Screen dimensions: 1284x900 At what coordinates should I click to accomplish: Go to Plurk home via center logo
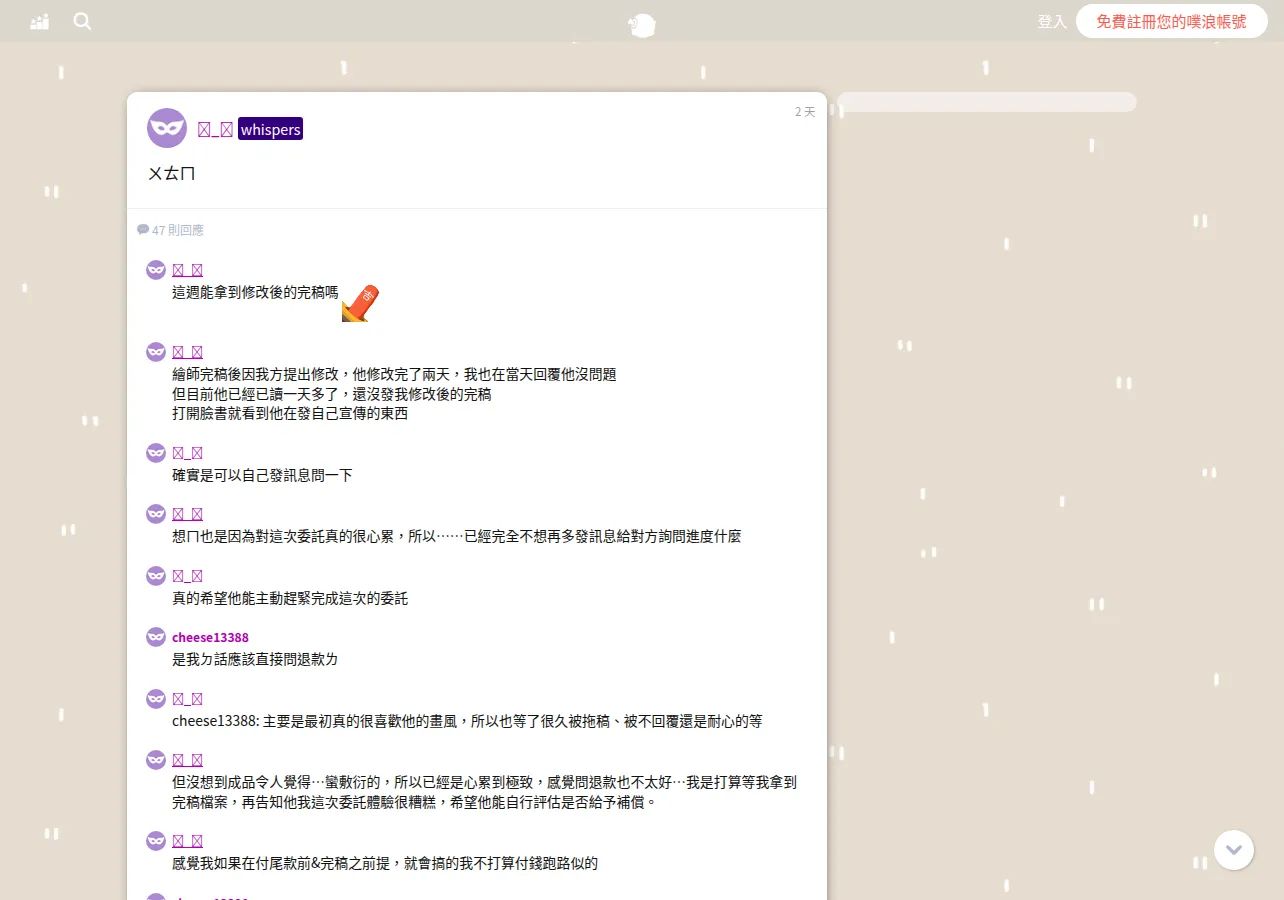click(x=642, y=25)
